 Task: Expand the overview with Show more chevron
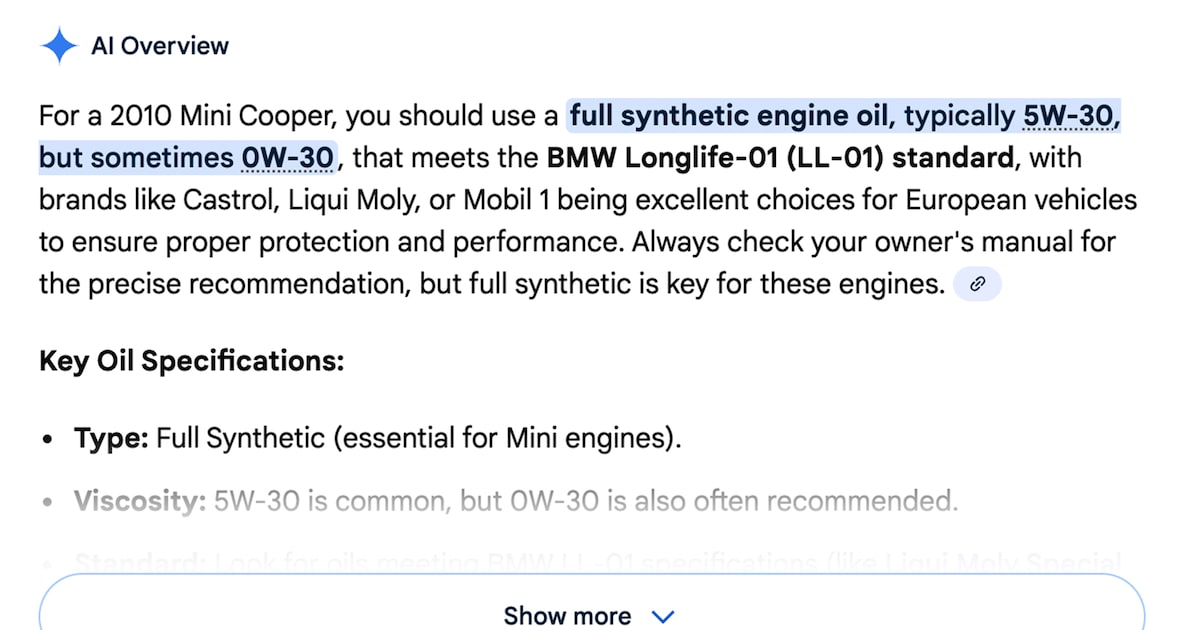click(x=663, y=616)
